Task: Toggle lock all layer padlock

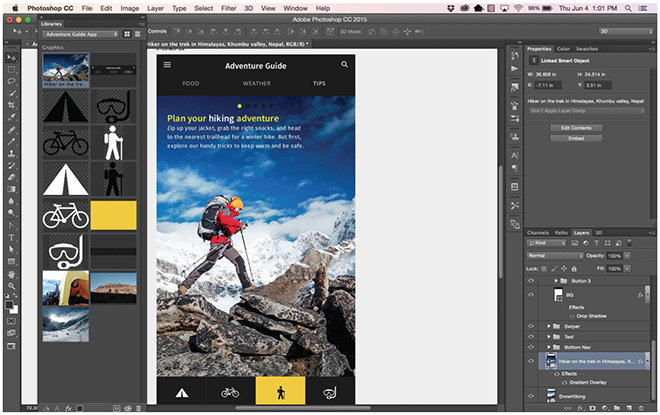Action: tap(574, 269)
